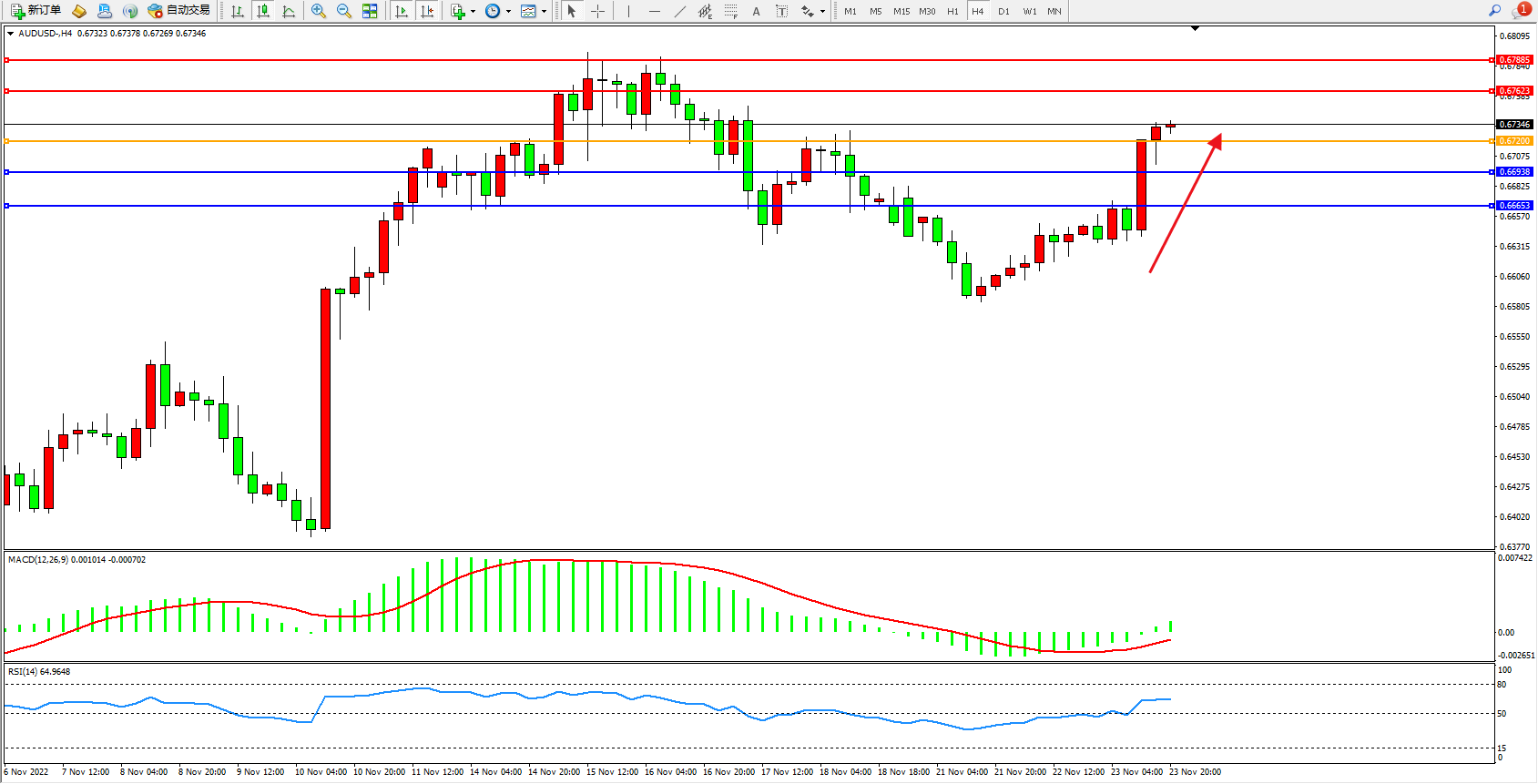The width and height of the screenshot is (1538, 784).
Task: Switch to the M15 timeframe
Action: click(901, 11)
